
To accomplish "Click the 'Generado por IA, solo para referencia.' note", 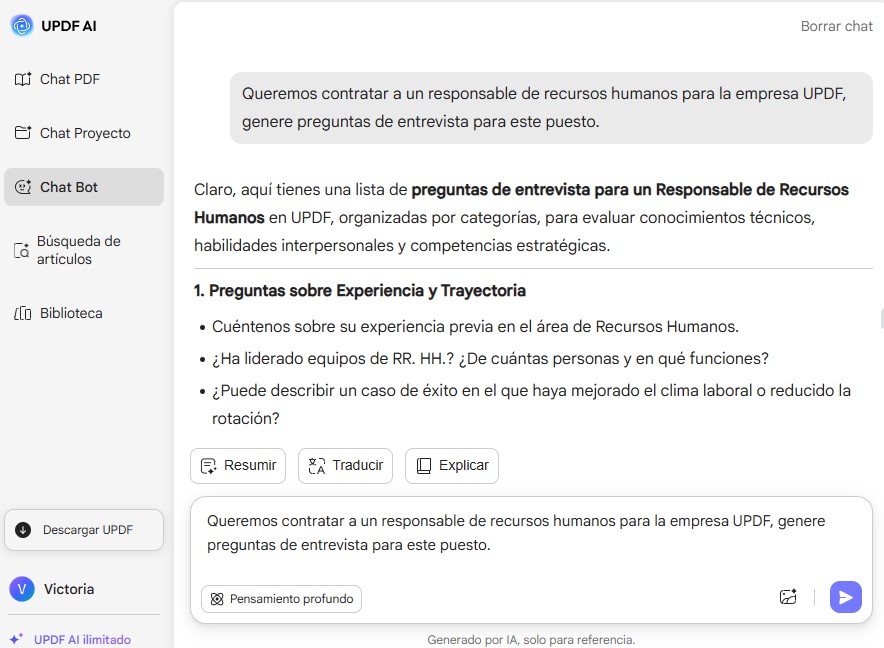I will point(531,640).
